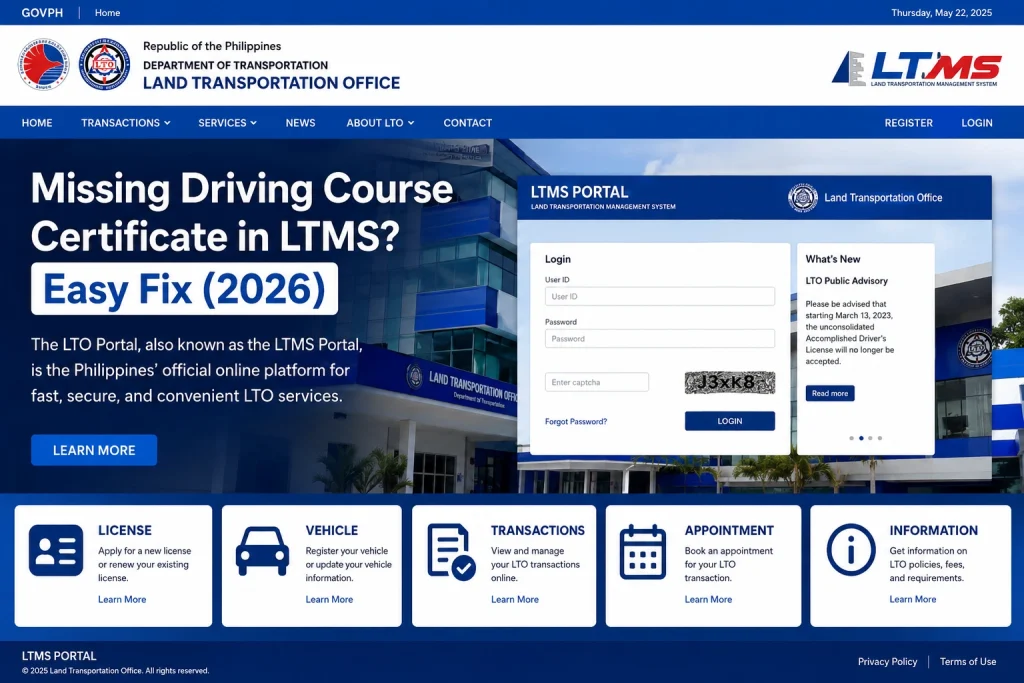1024x683 pixels.
Task: Click in the Enter captcha field
Action: pos(596,382)
